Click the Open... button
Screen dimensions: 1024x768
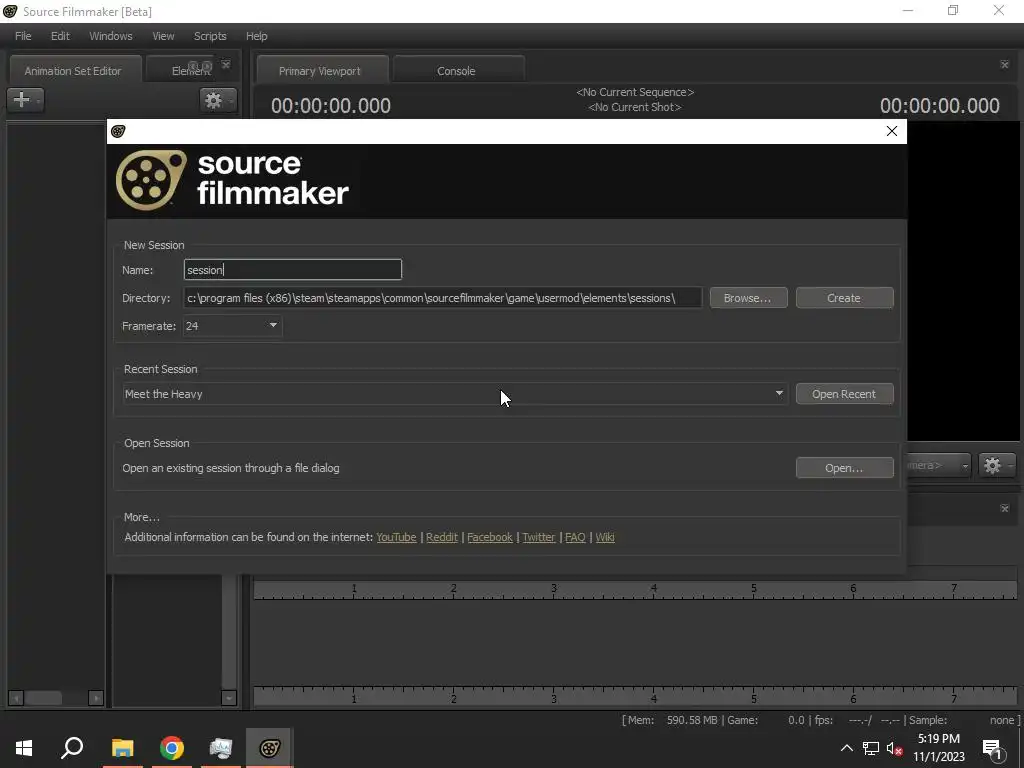844,468
